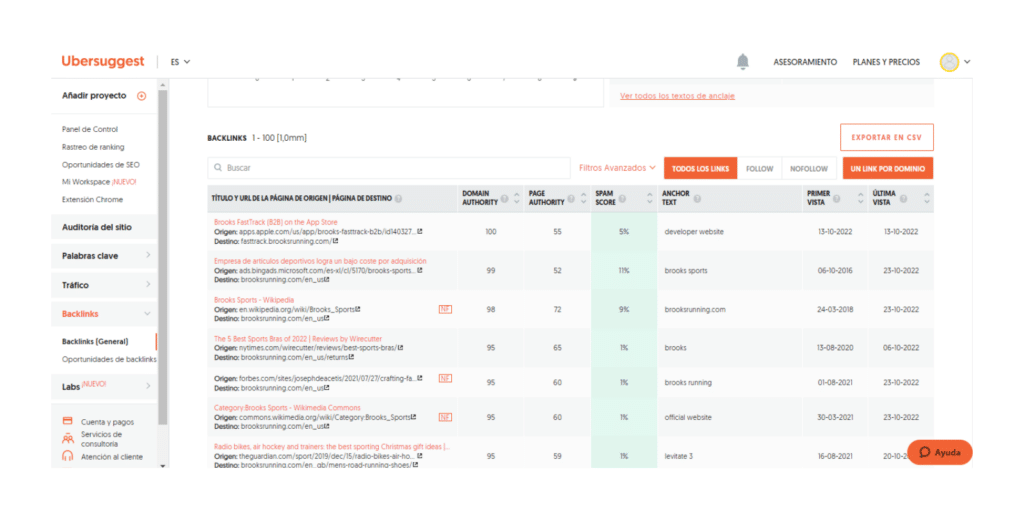Open Ver todos los textos de anclaje link

[x=677, y=96]
